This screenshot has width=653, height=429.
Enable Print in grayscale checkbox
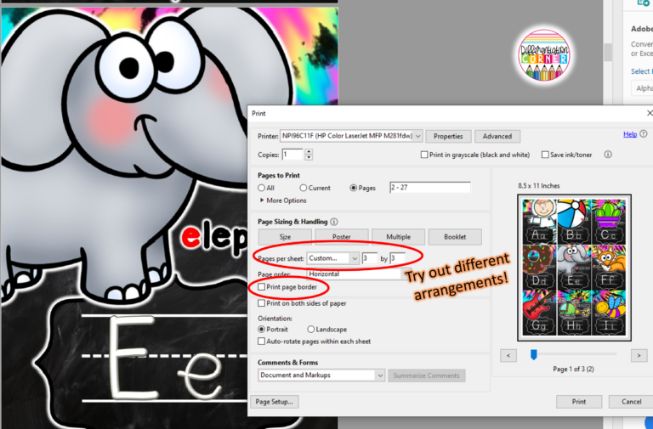[424, 155]
